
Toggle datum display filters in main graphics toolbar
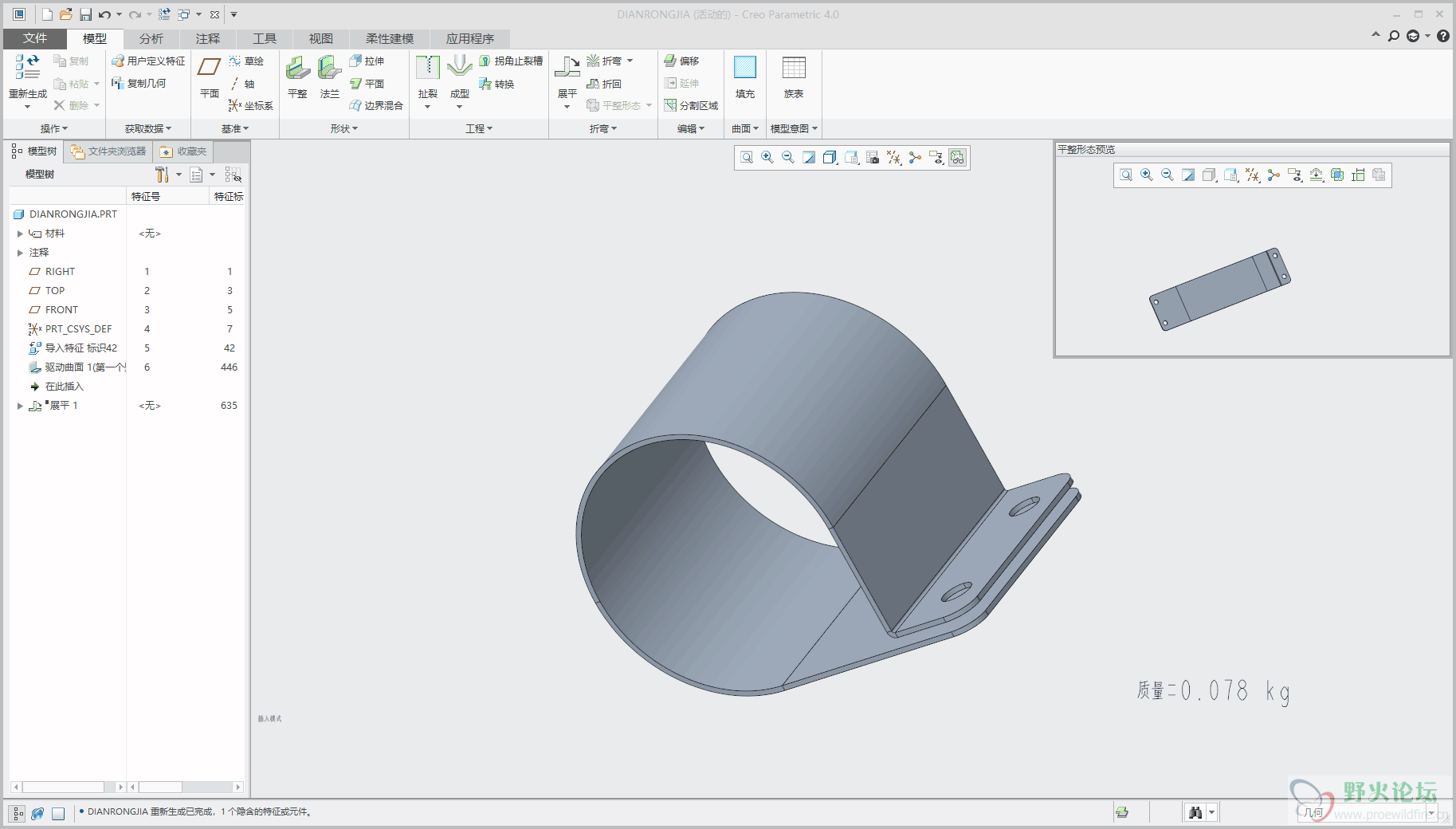[x=894, y=158]
